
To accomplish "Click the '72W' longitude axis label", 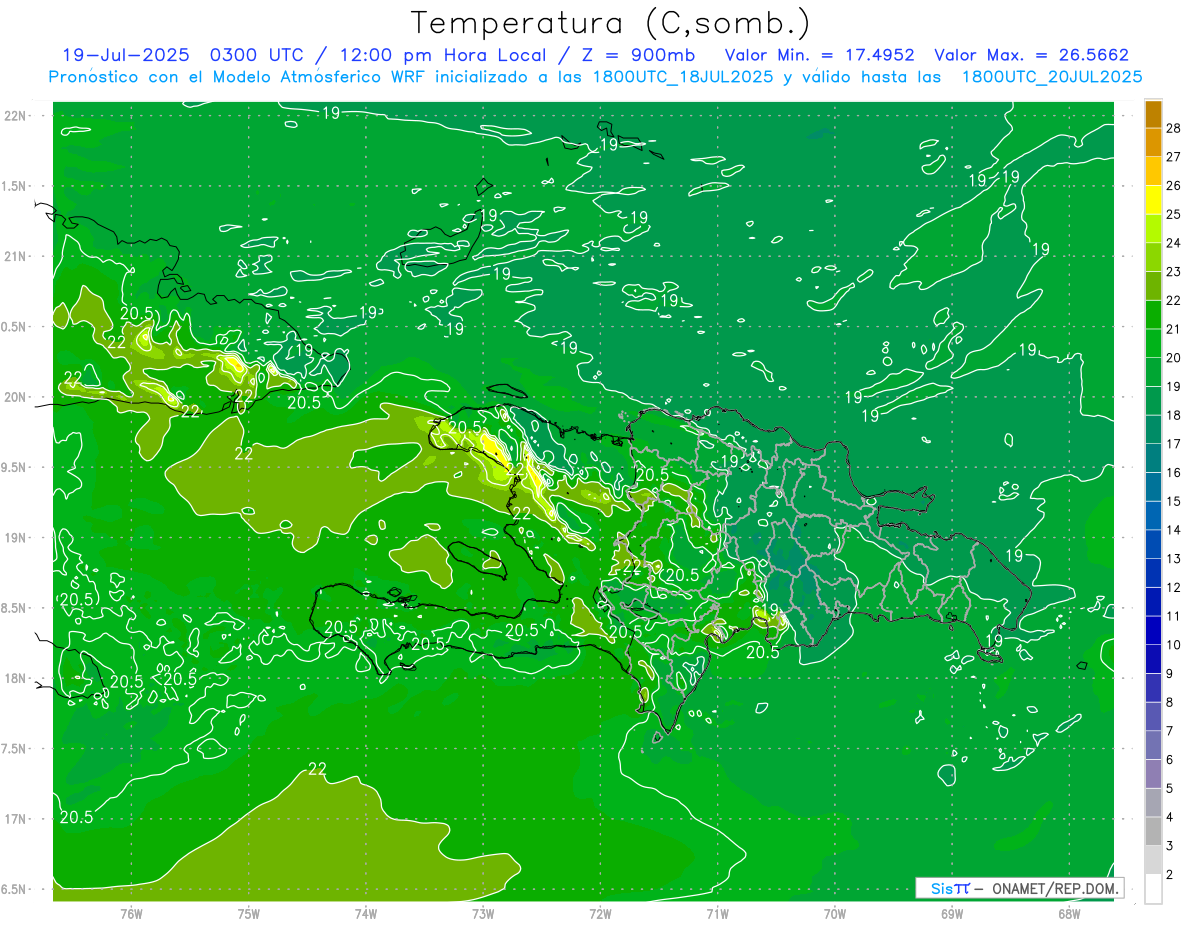I will (x=600, y=914).
